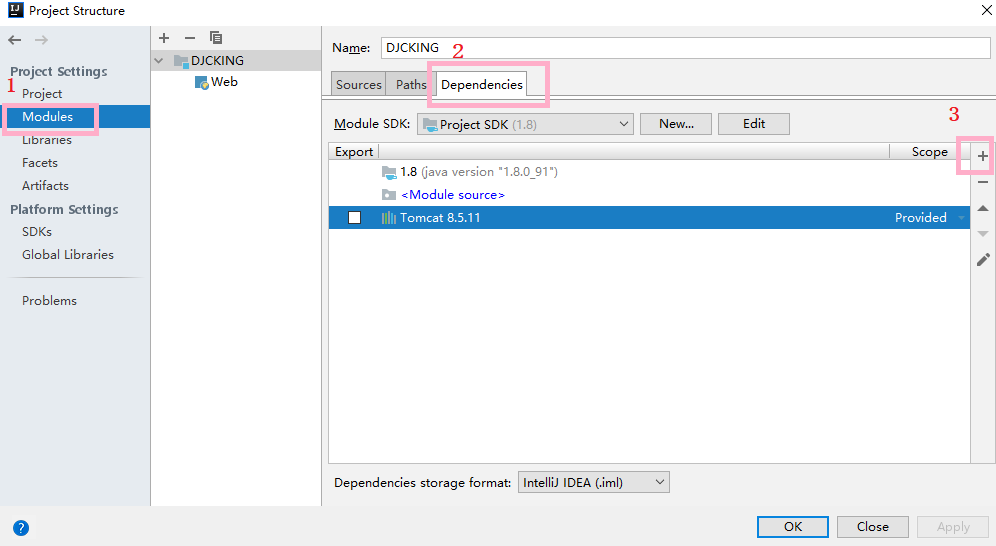This screenshot has width=996, height=546.
Task: Click the IntelliJ logo in title bar
Action: pos(15,10)
